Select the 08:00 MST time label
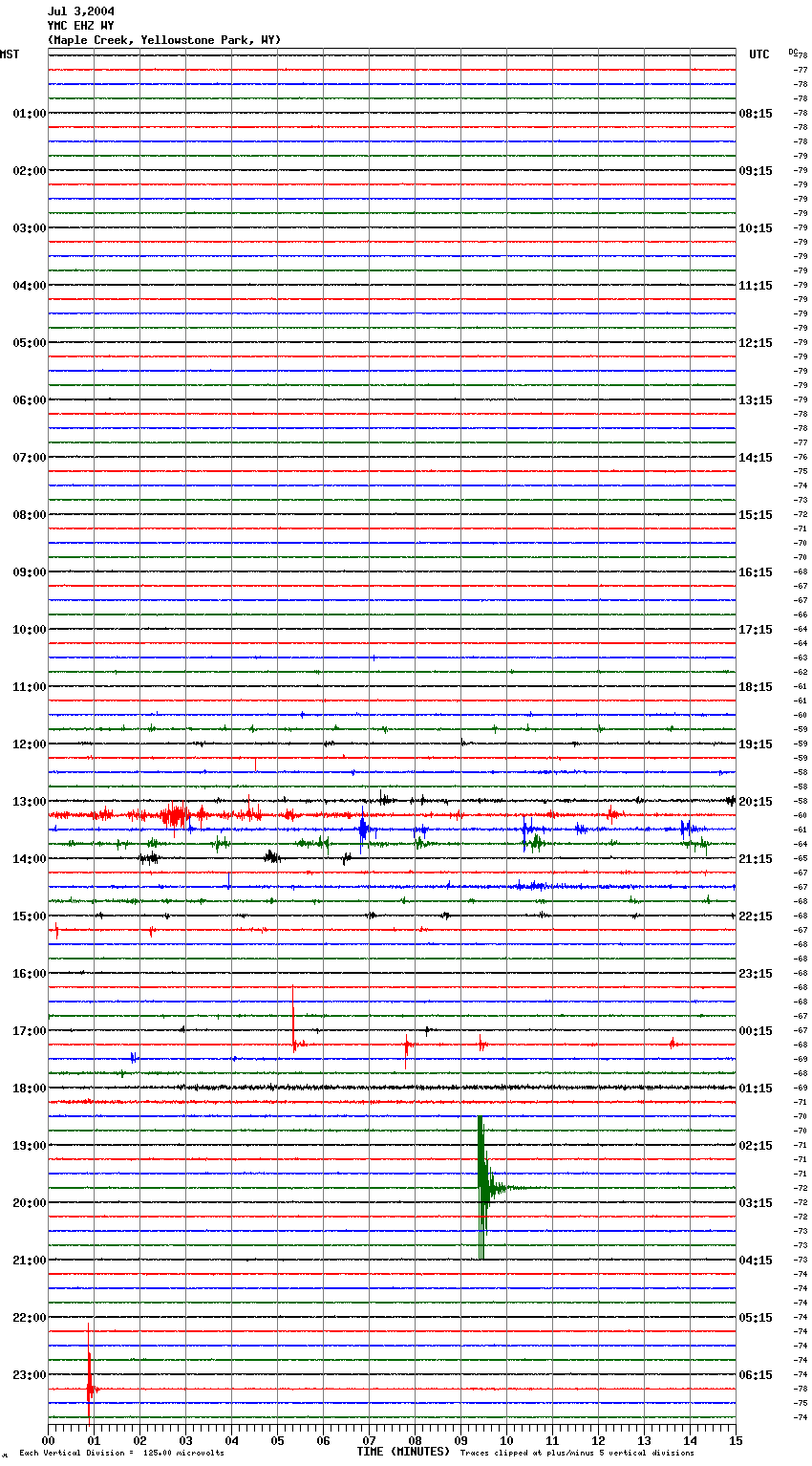This screenshot has height=1466, width=812. point(30,515)
